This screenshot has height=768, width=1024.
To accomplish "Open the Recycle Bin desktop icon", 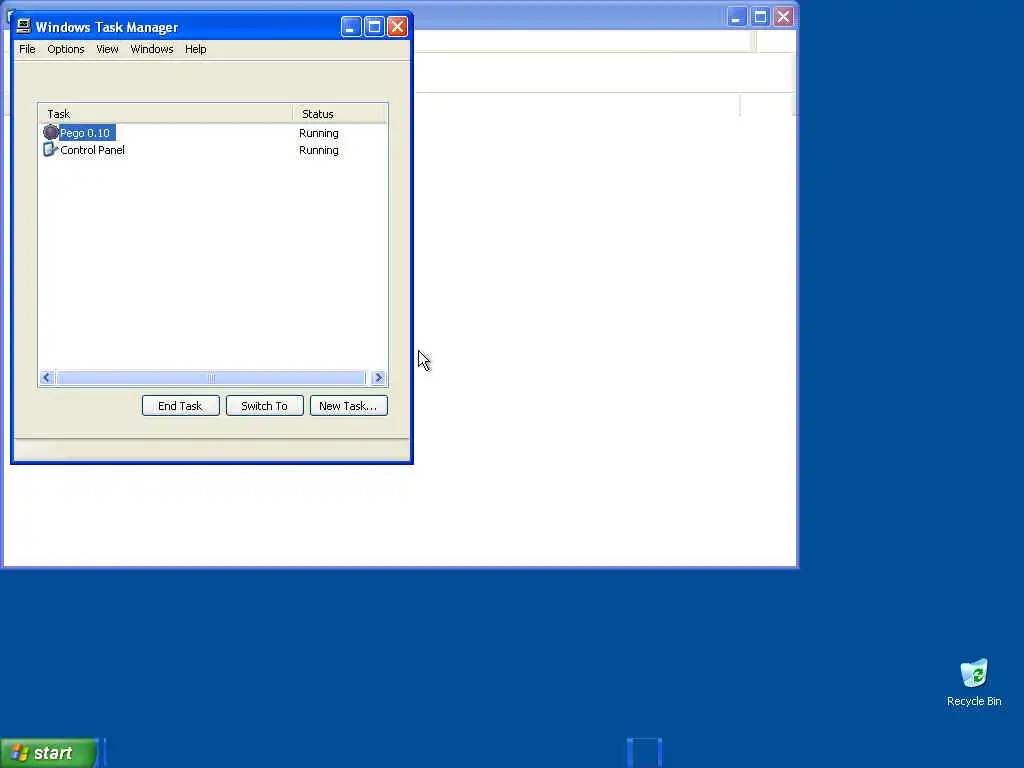I will coord(974,682).
